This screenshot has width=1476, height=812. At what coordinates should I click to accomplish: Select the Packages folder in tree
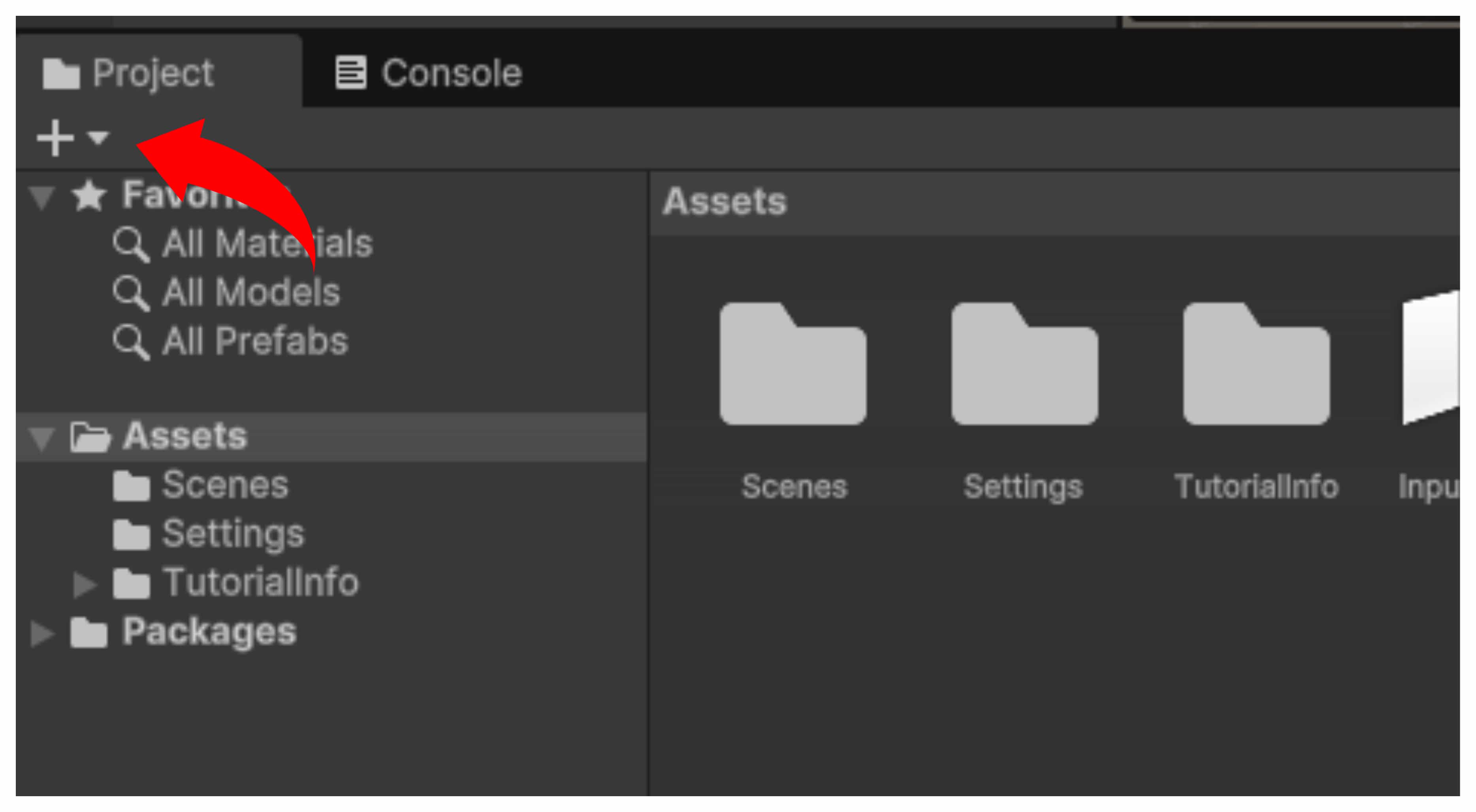click(x=209, y=632)
